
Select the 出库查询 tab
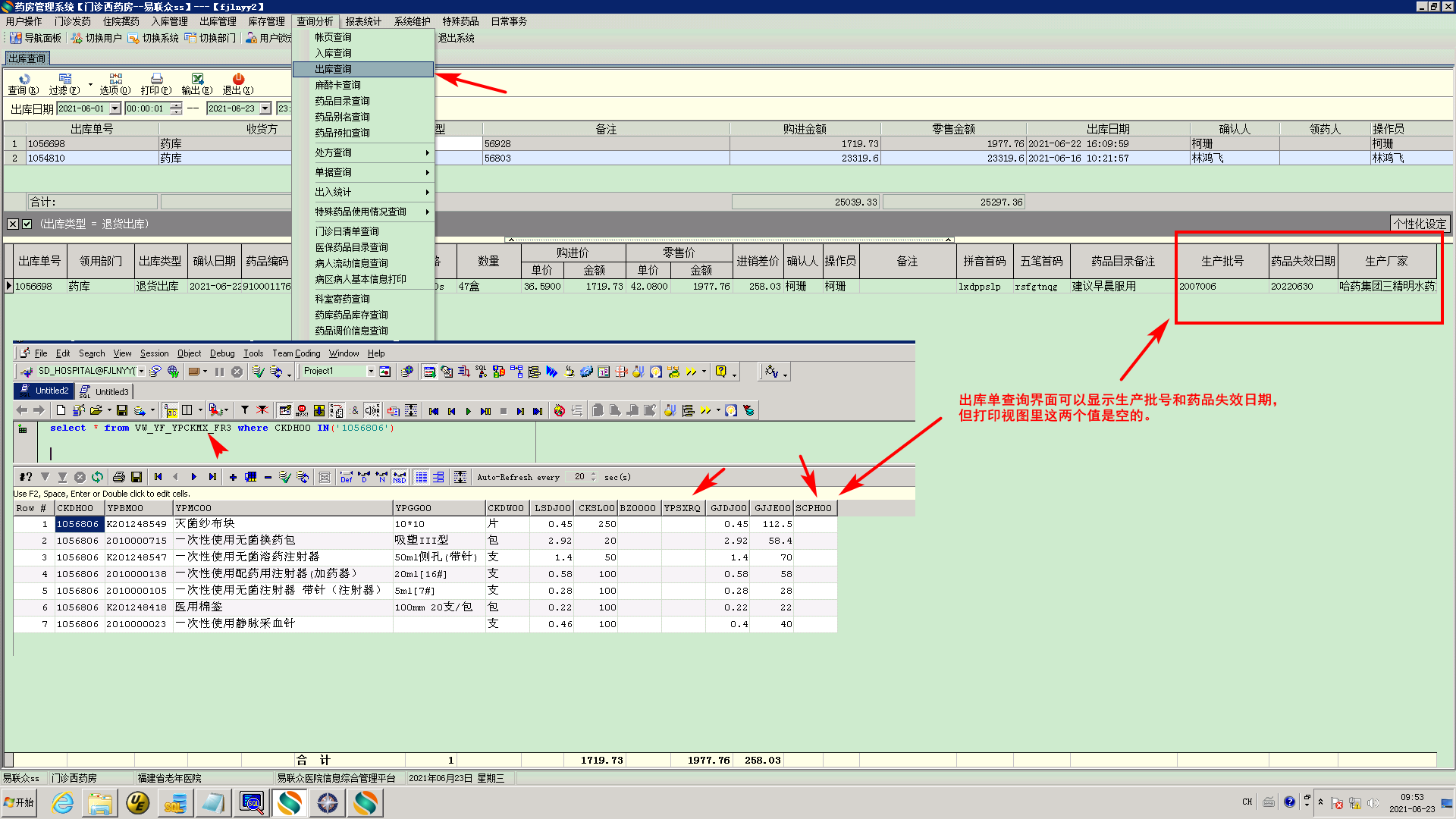tap(27, 58)
